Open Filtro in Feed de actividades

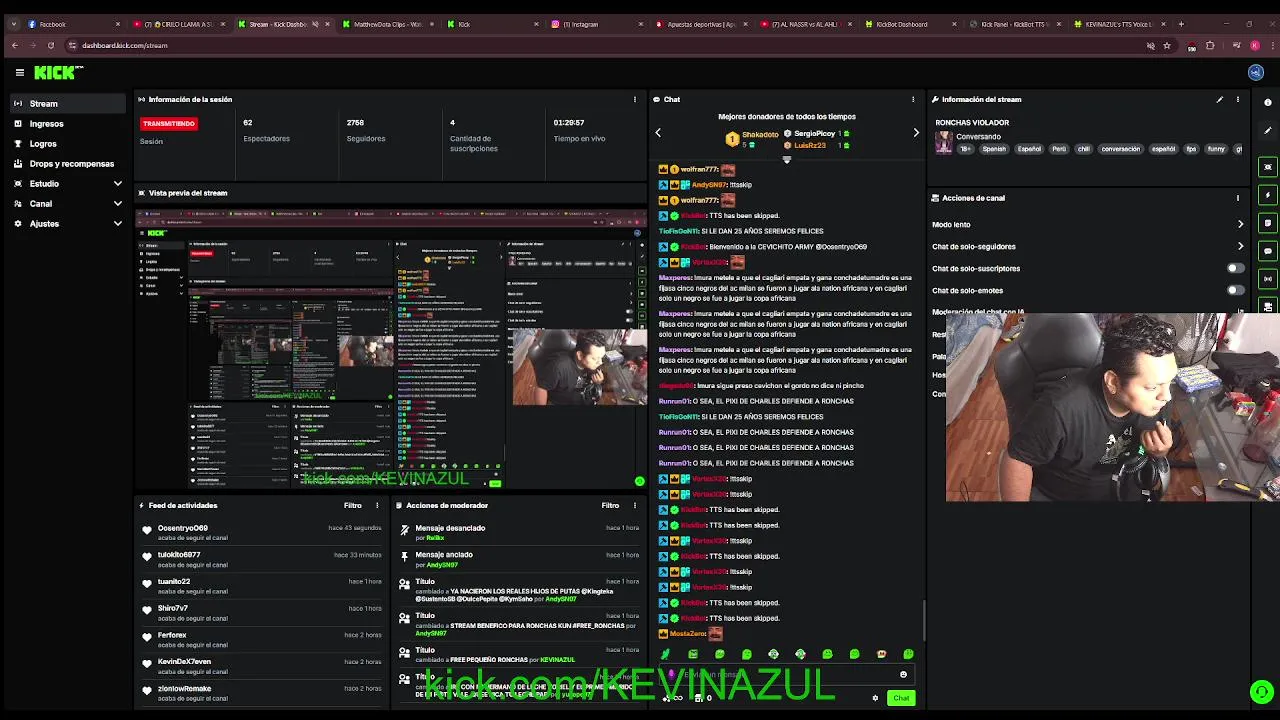(x=352, y=505)
